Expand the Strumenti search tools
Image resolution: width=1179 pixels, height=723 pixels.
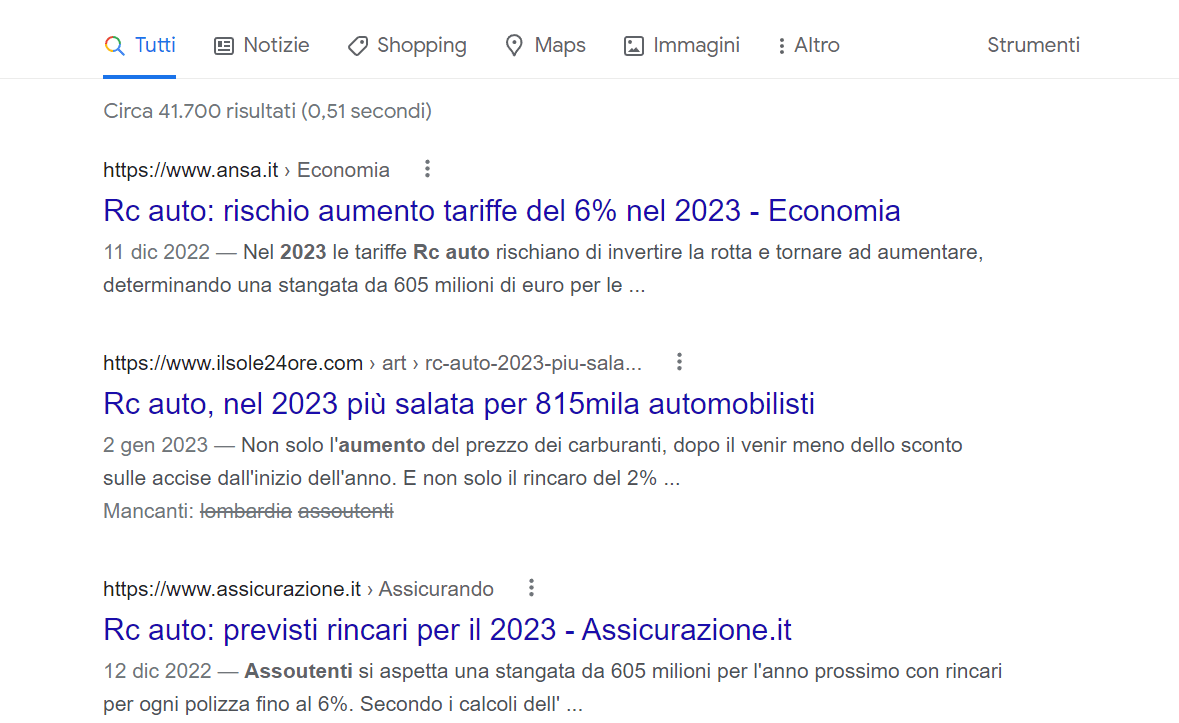click(1033, 45)
